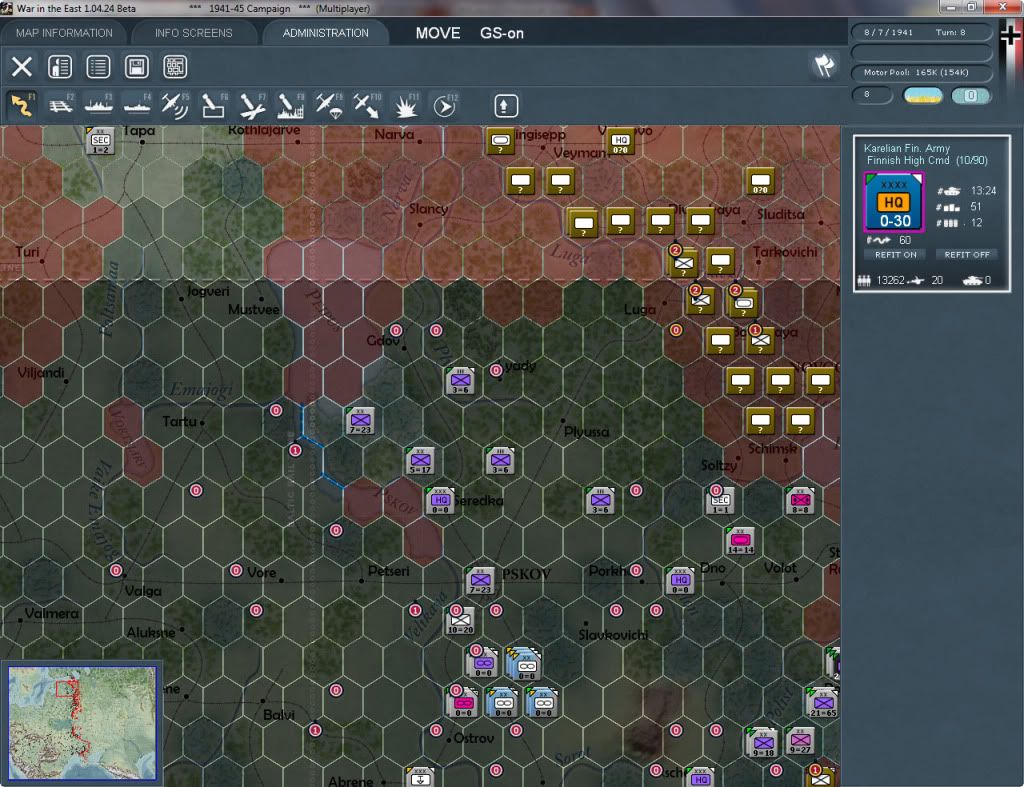
Task: Click the light blue '0' indicator pill
Action: 970,95
